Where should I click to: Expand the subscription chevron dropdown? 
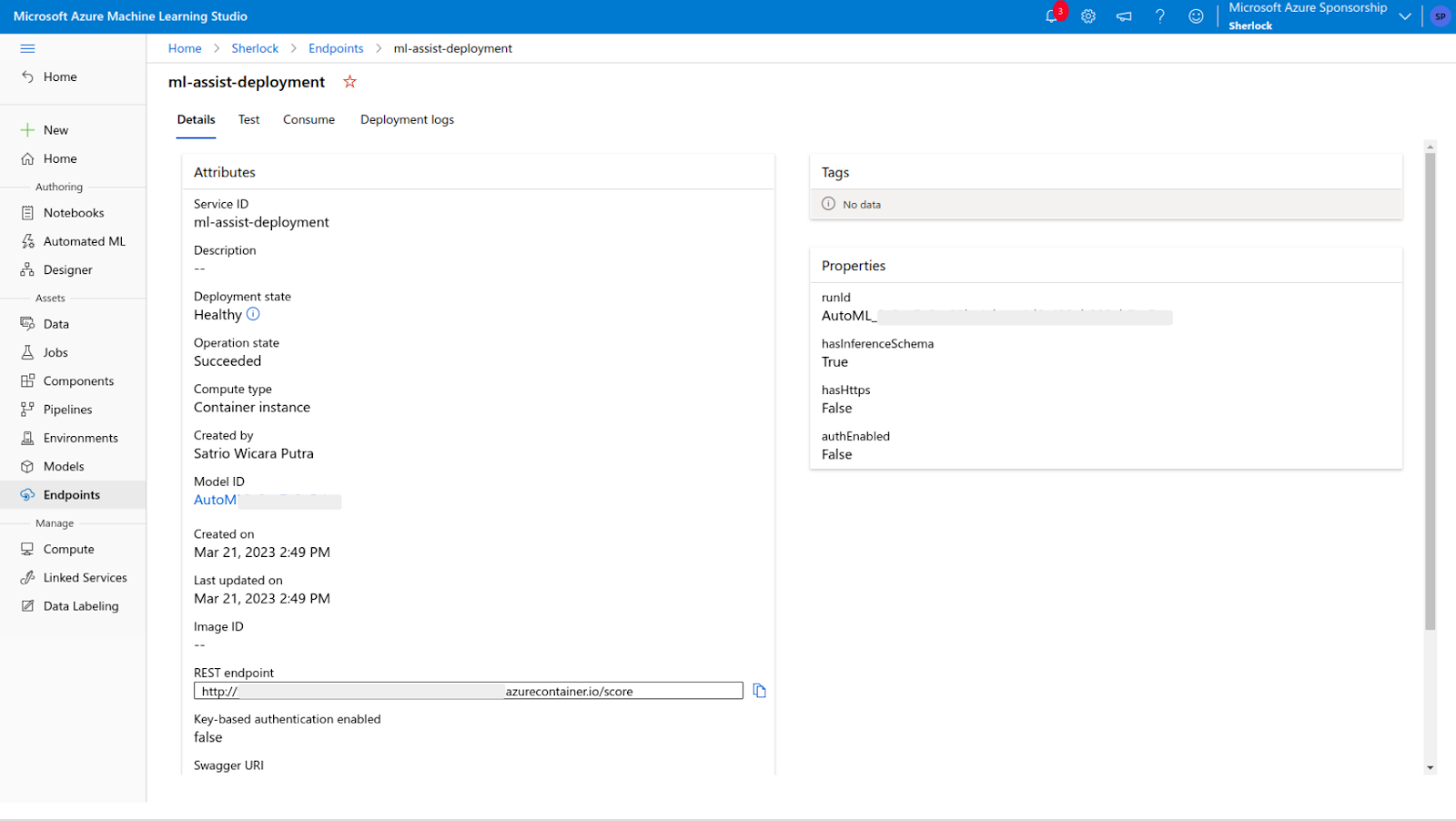pos(1405,16)
